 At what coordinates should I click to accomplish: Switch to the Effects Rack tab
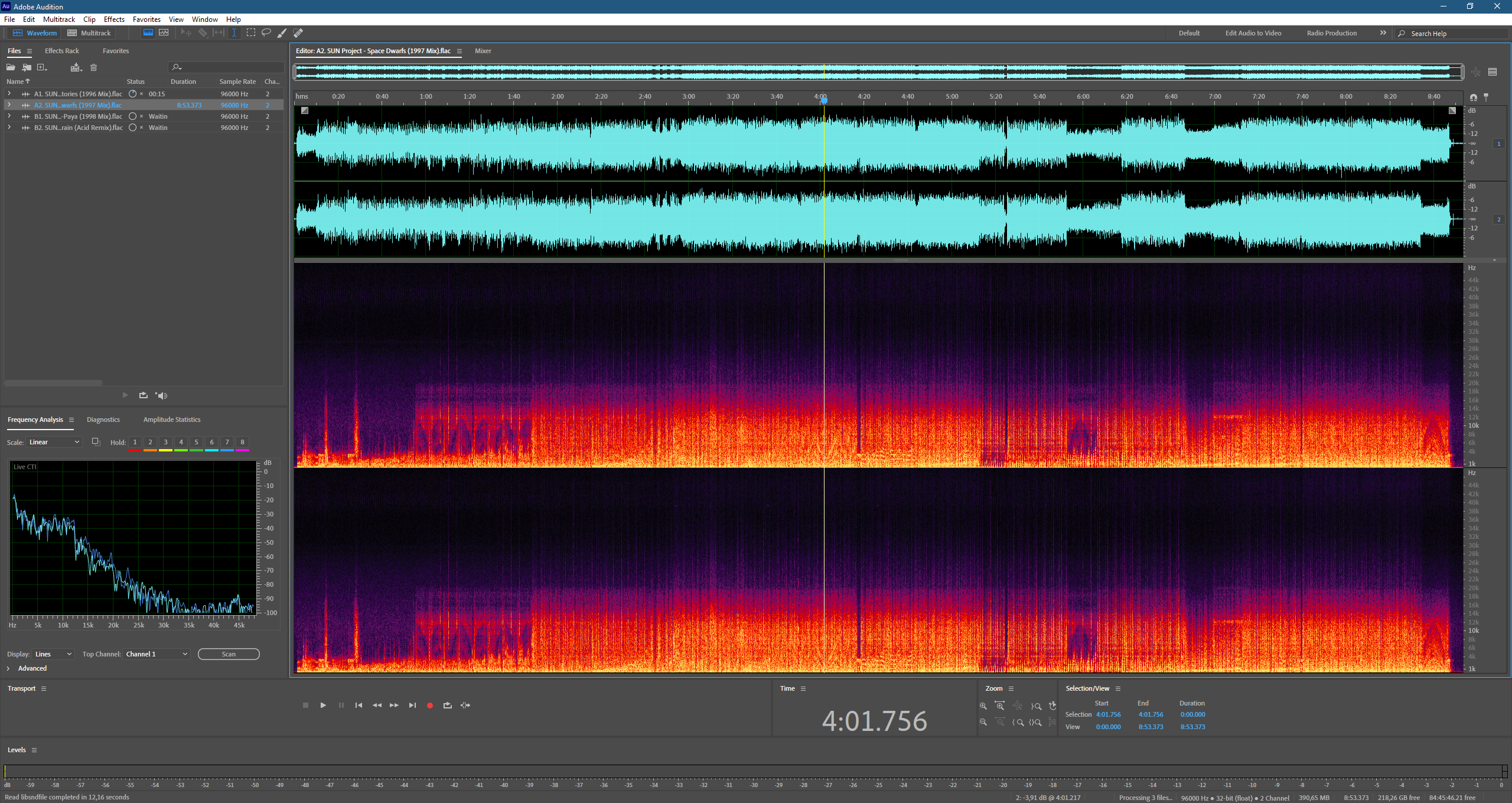tap(62, 51)
